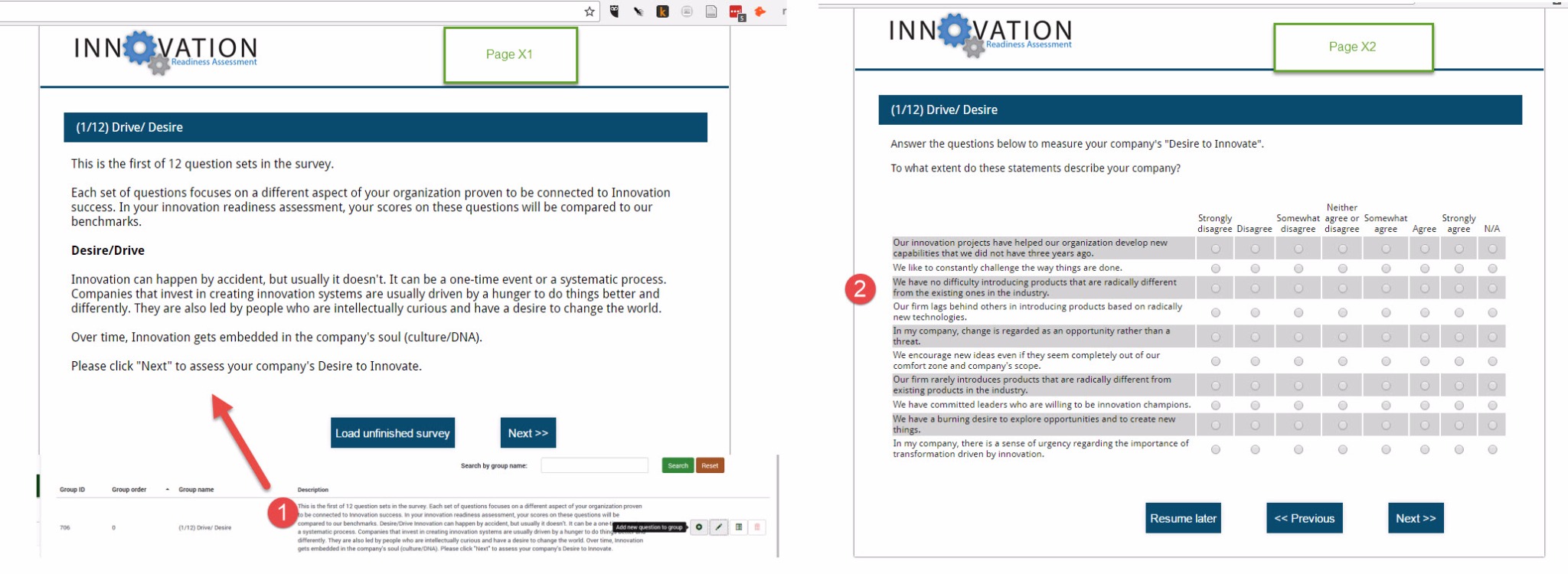Click the Group name column header

click(196, 490)
